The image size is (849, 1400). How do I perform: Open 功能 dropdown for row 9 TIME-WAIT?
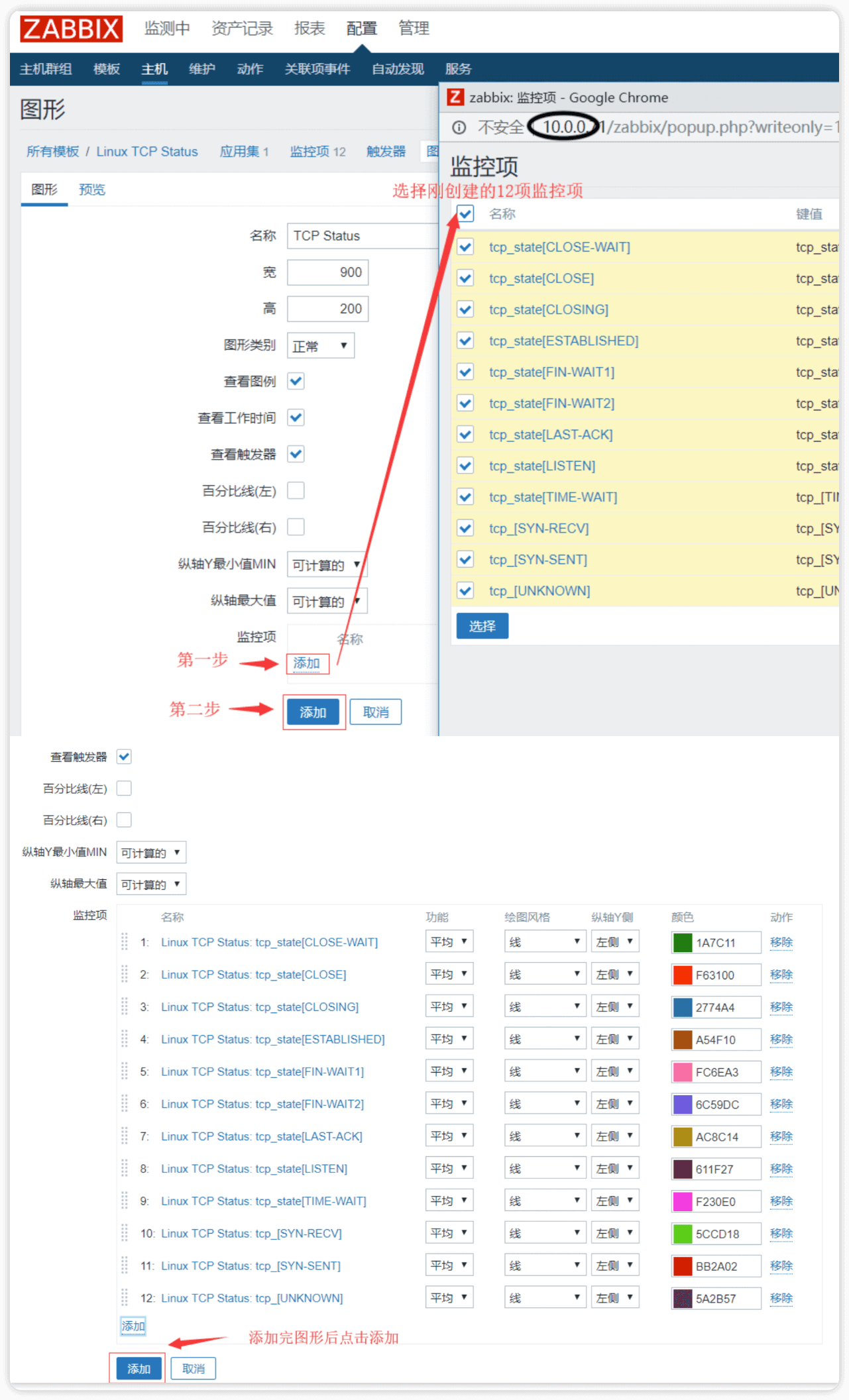[x=449, y=1201]
